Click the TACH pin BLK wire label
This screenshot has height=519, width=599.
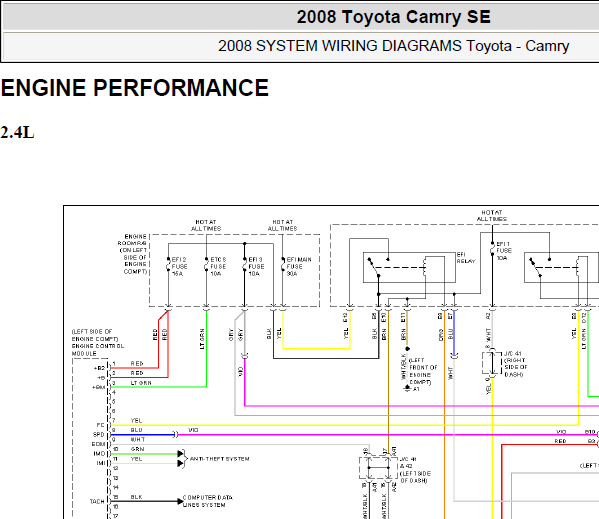136,497
